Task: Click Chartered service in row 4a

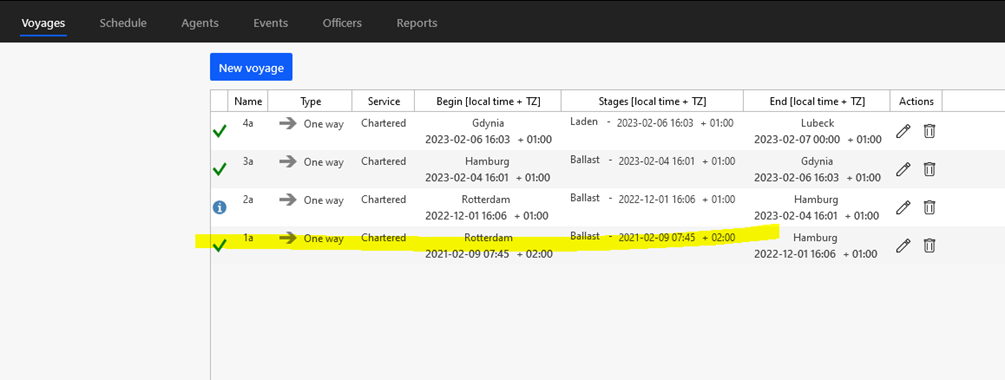Action: click(383, 123)
